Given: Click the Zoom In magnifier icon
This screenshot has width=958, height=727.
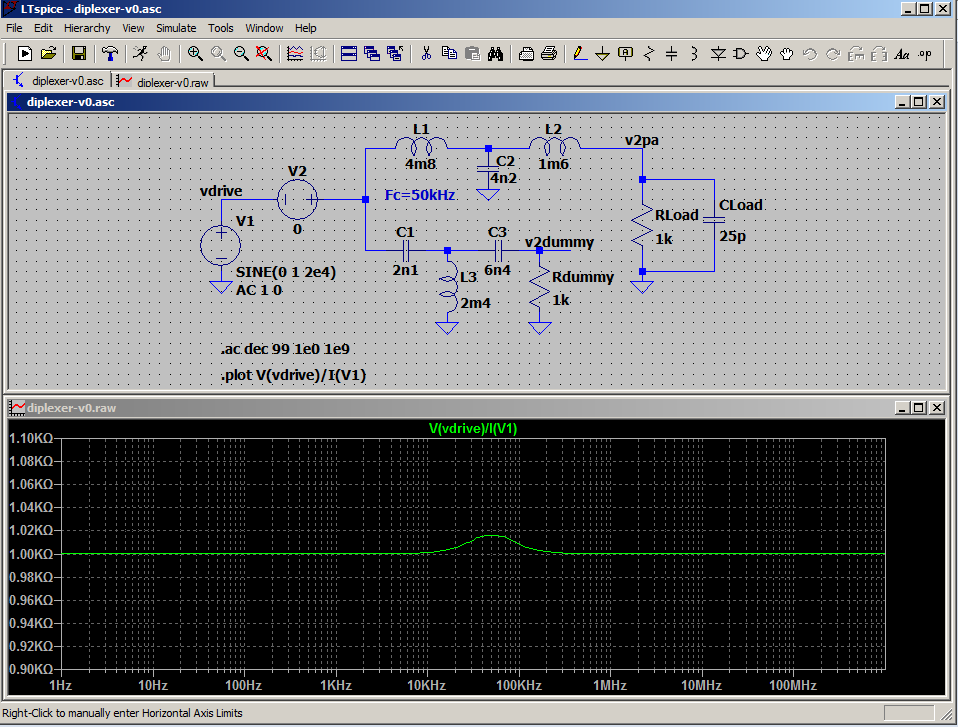Looking at the screenshot, I should click(x=195, y=53).
